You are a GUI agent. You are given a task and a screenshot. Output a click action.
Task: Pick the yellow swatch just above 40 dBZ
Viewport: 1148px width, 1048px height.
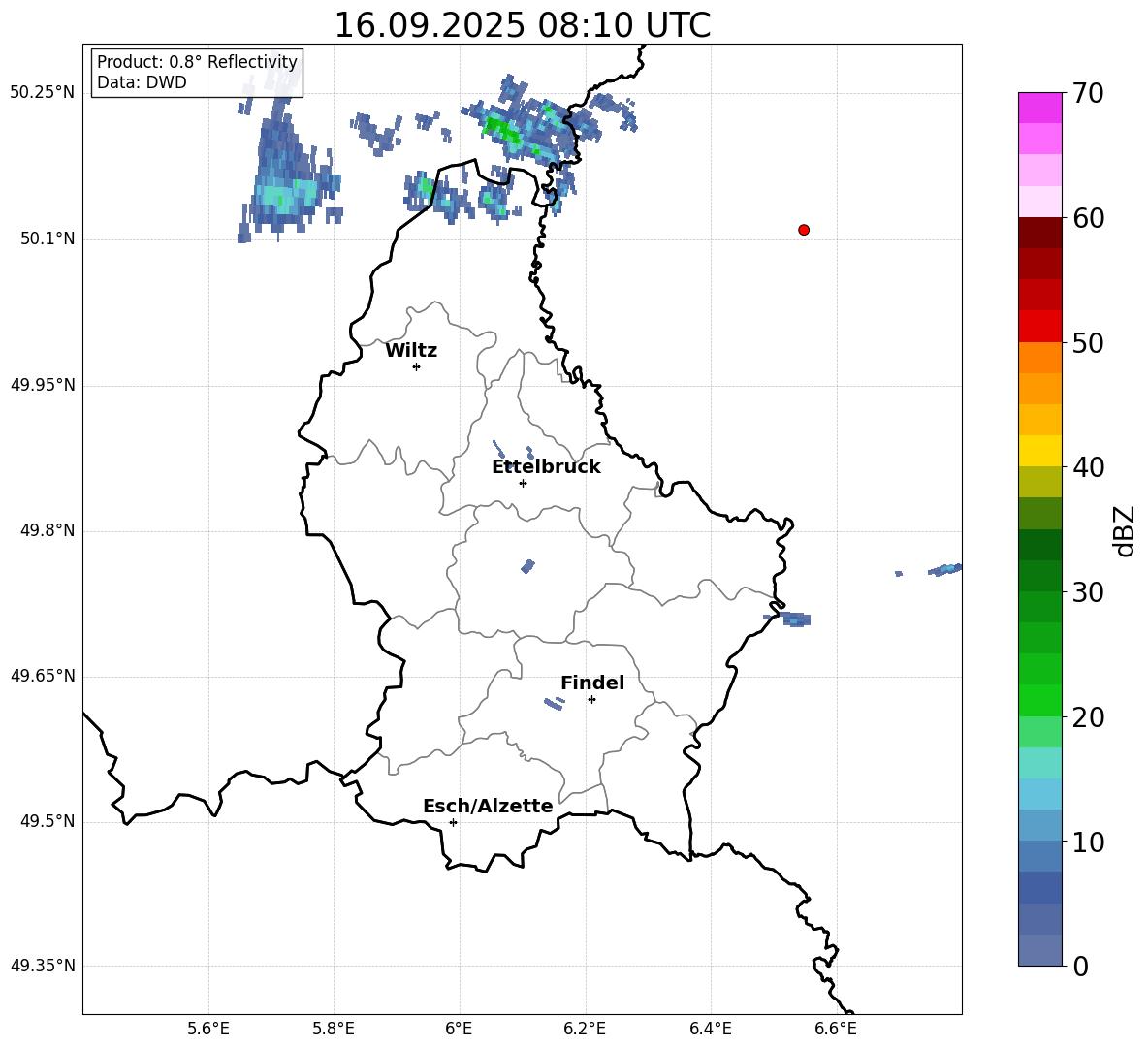[1039, 451]
